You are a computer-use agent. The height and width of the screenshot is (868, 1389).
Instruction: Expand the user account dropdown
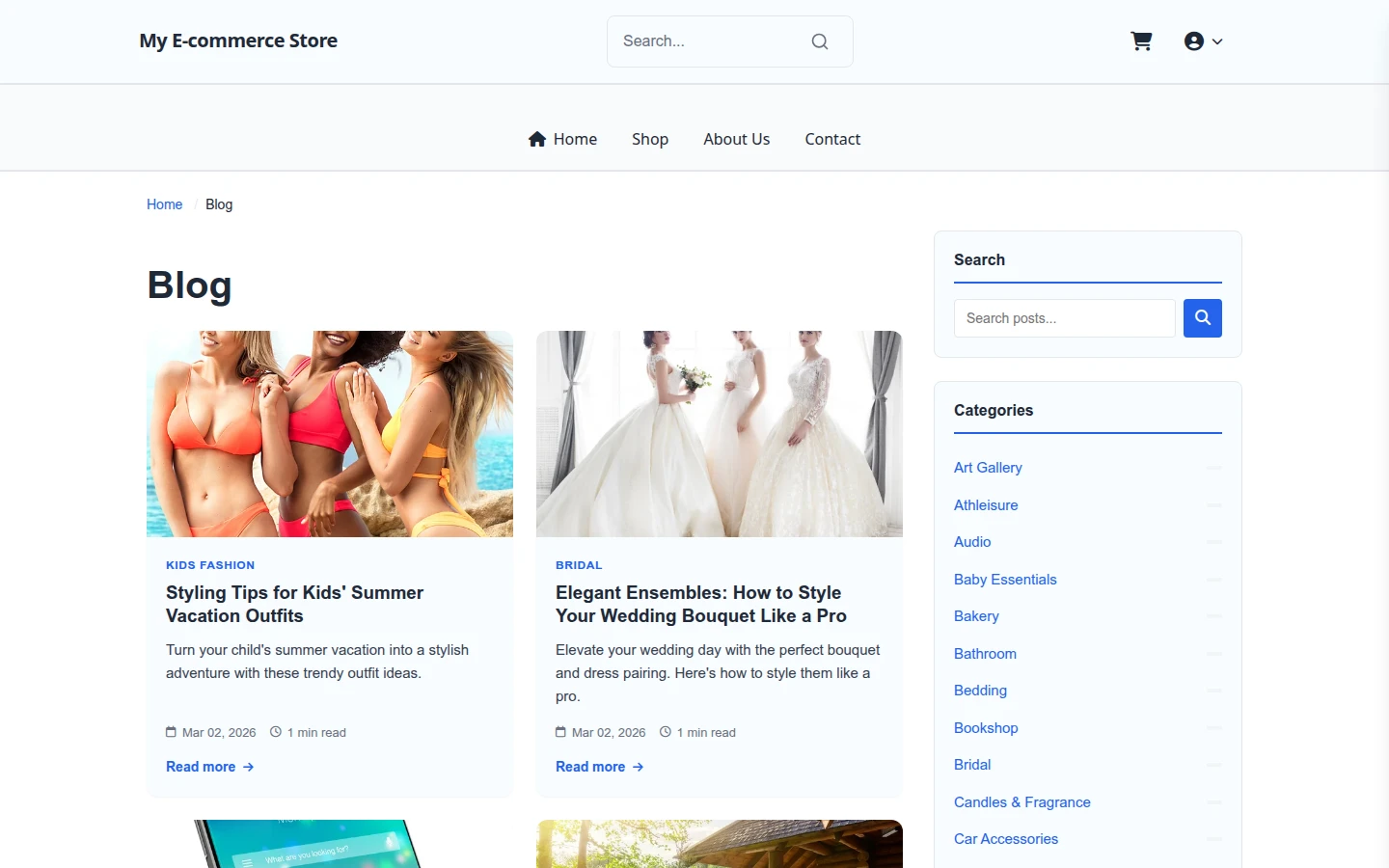pyautogui.click(x=1203, y=41)
